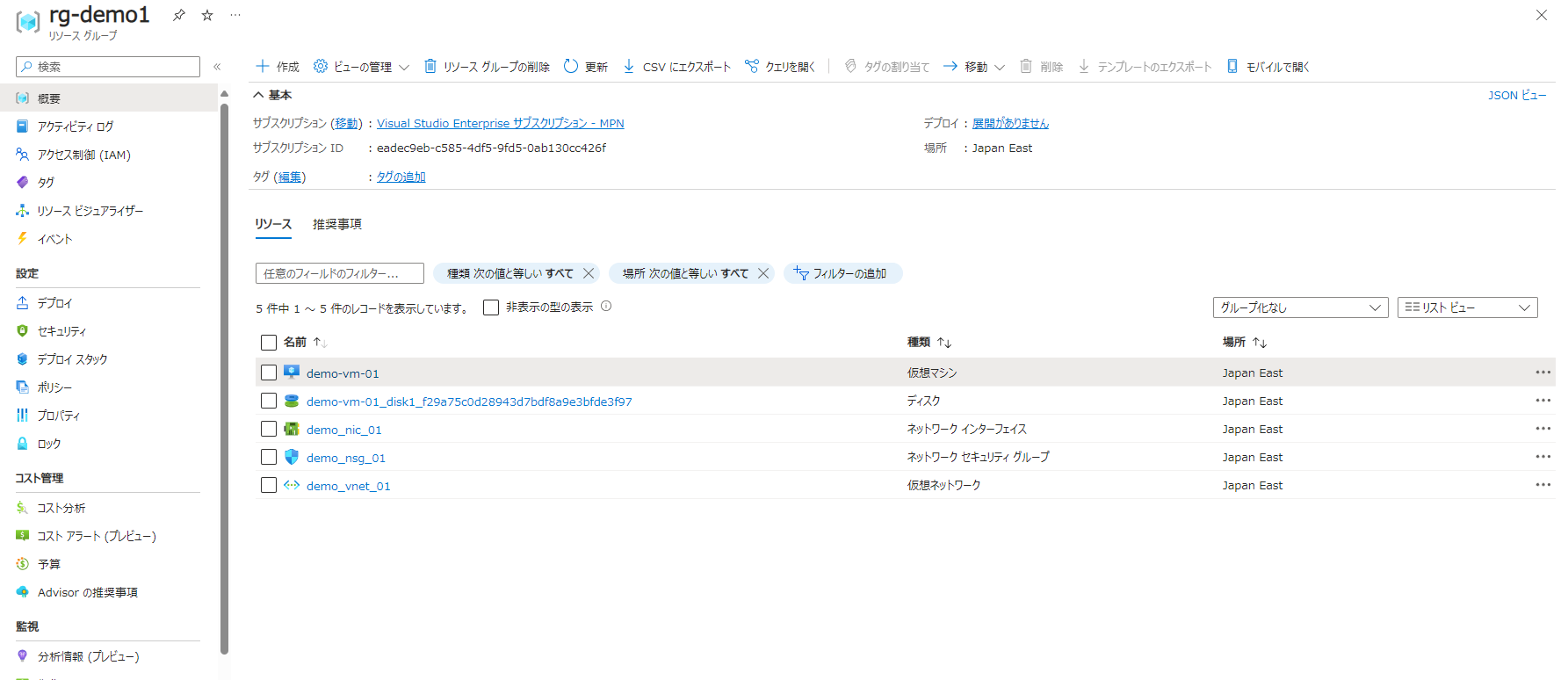Click the タグの追加 link
The height and width of the screenshot is (680, 1568).
point(401,177)
